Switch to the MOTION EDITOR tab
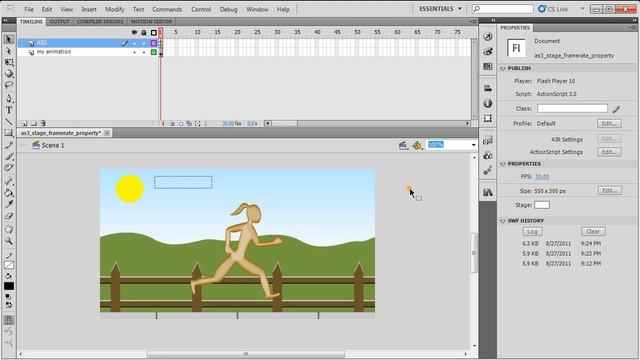The image size is (640, 360). pos(151,22)
